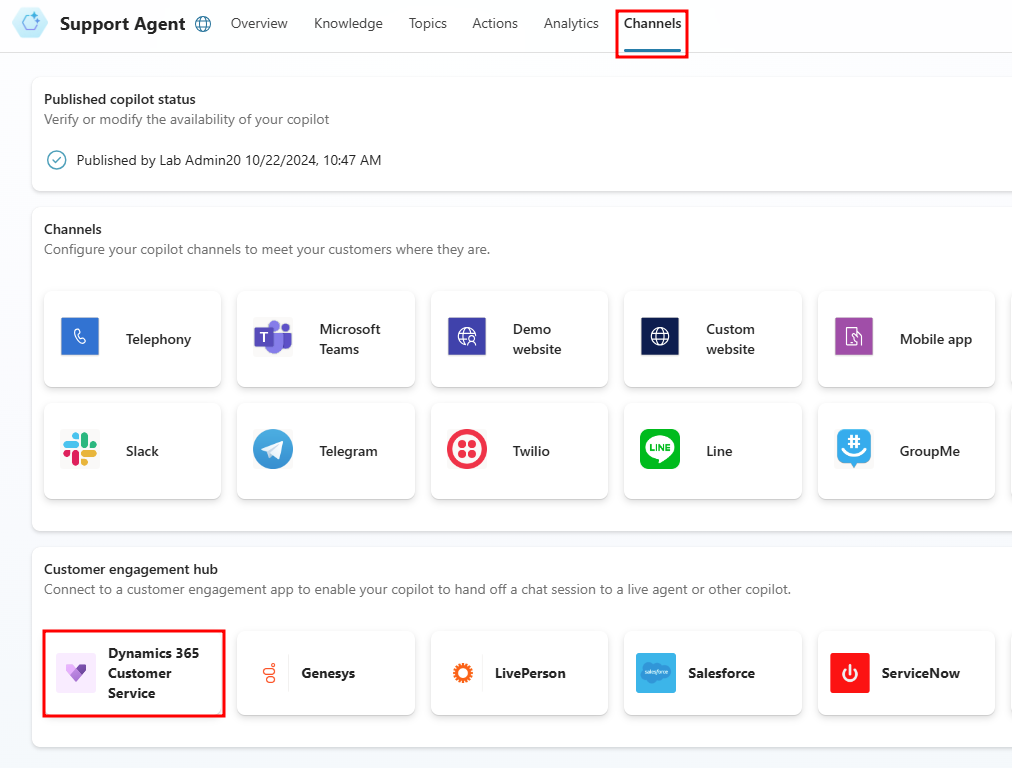Select the Telegram channel label
The image size is (1012, 768).
click(349, 451)
